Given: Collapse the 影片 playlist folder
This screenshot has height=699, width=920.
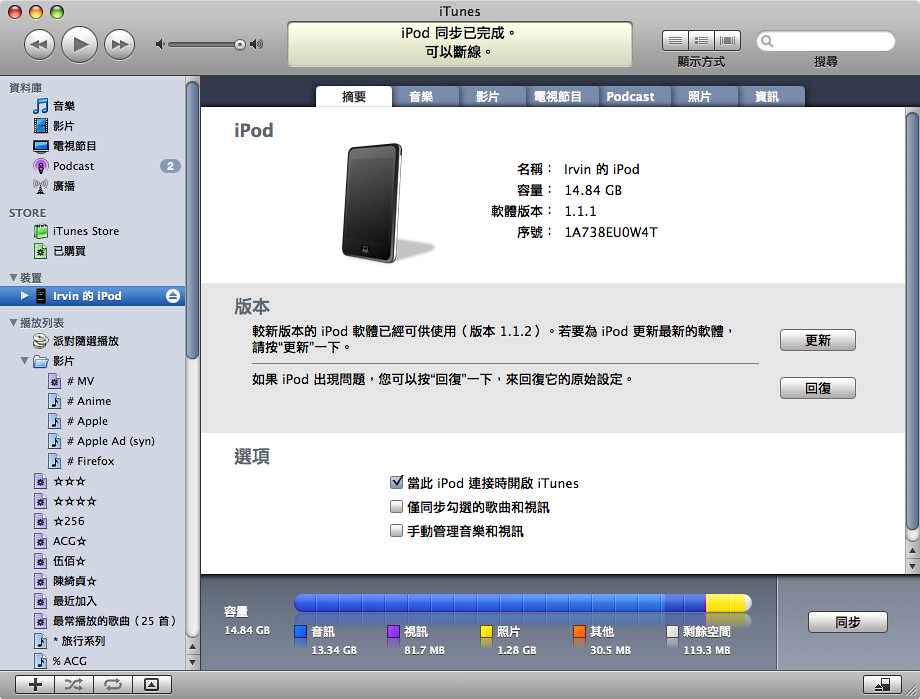Looking at the screenshot, I should tap(25, 361).
